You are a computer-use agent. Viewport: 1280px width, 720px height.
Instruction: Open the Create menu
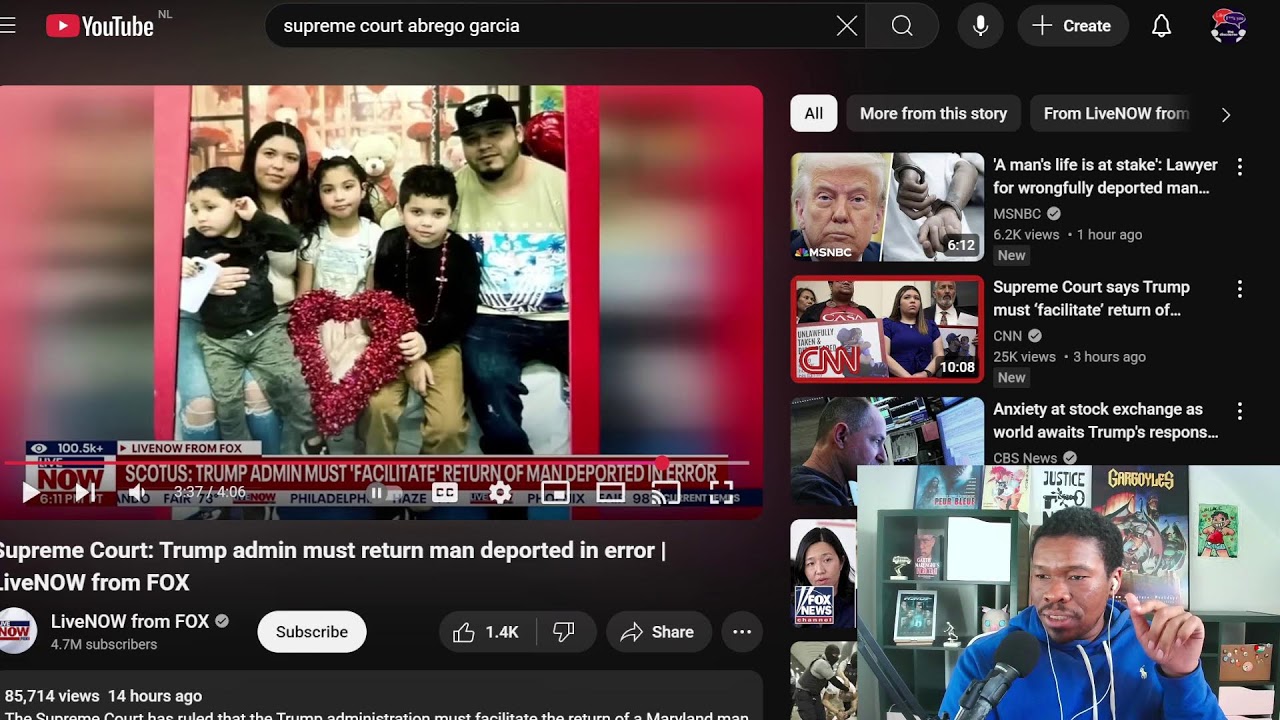pyautogui.click(x=1073, y=26)
